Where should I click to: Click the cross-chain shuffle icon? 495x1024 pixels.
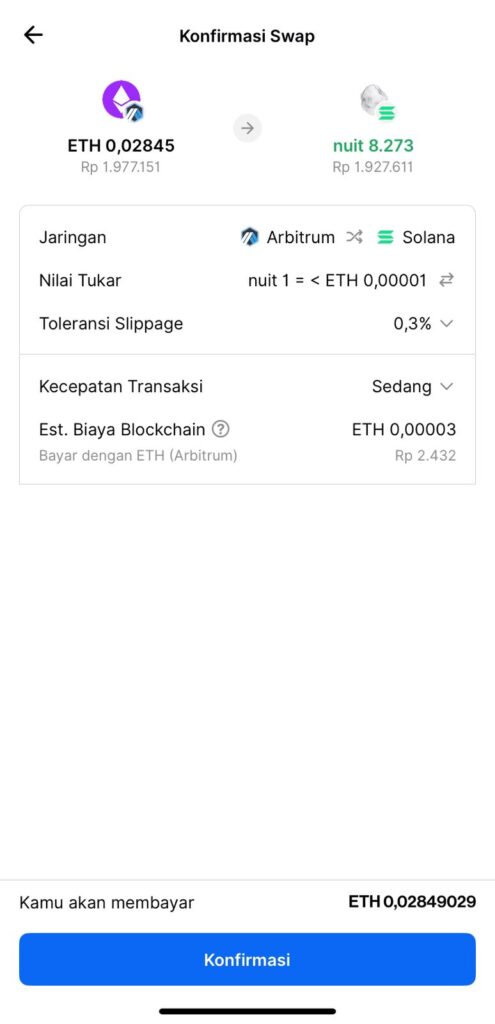[354, 236]
